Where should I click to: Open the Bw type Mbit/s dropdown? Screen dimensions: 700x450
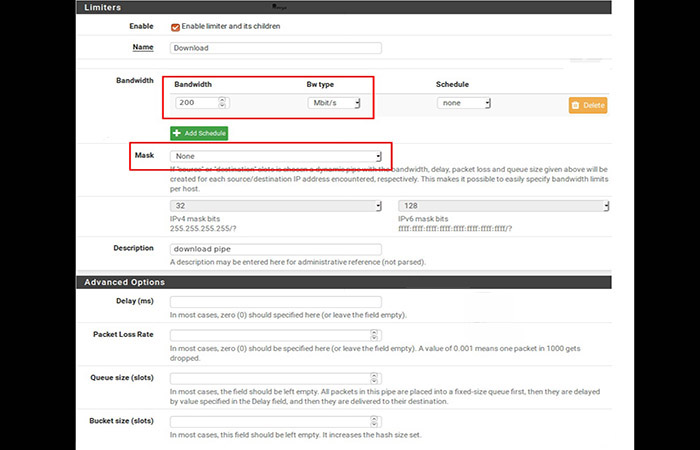click(333, 103)
